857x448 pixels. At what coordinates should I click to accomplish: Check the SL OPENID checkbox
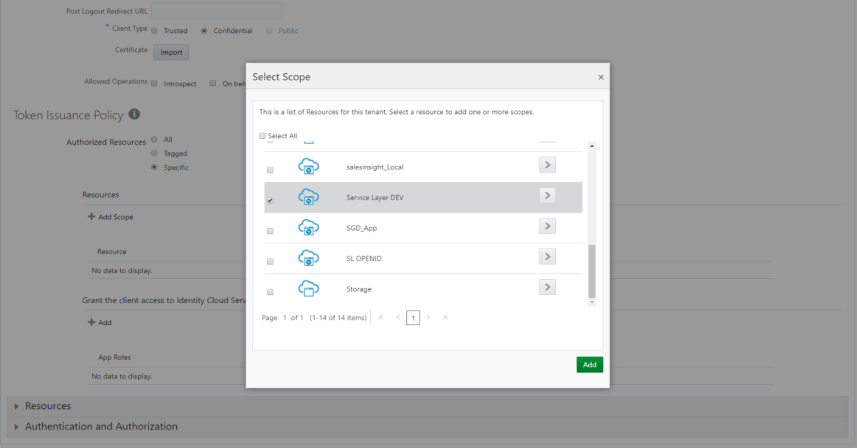(270, 262)
